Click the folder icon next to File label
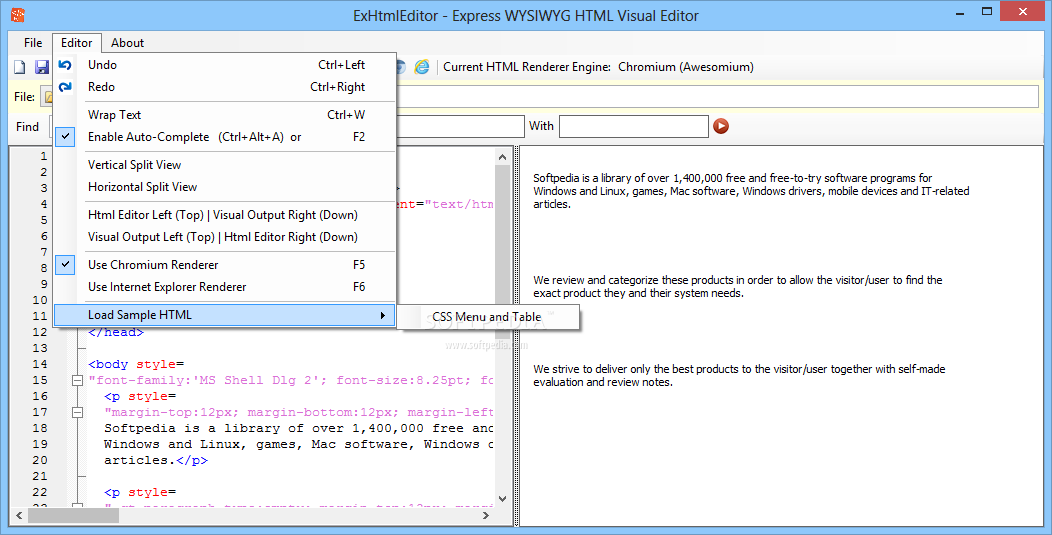 (x=48, y=97)
